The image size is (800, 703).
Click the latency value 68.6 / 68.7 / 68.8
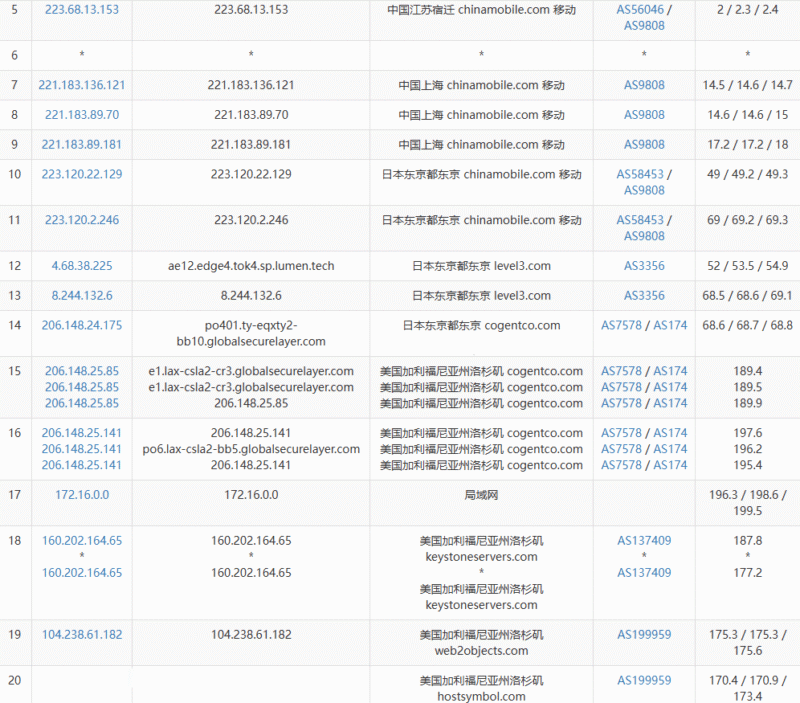point(747,325)
